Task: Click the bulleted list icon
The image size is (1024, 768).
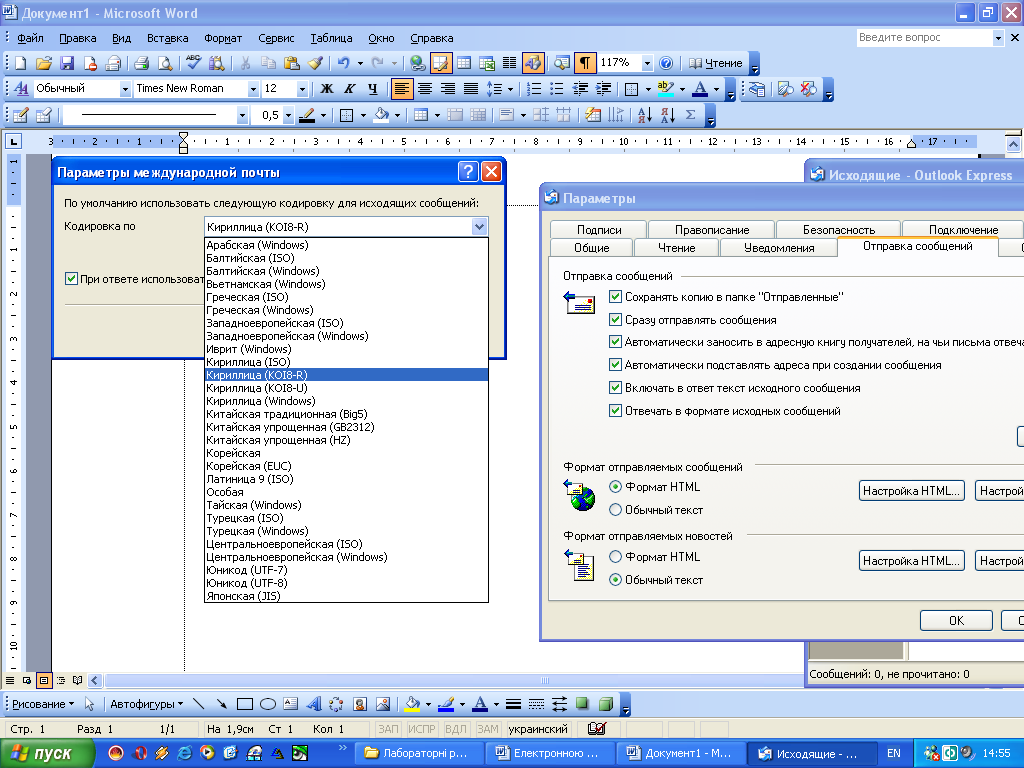Action: pyautogui.click(x=556, y=89)
